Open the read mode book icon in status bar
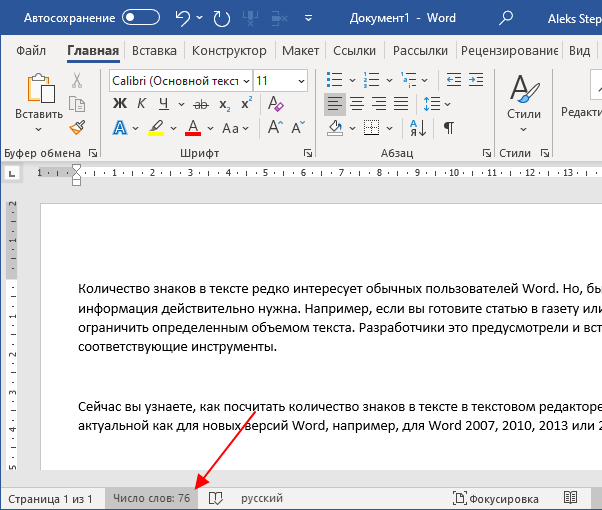Image resolution: width=602 pixels, height=510 pixels. tap(570, 498)
